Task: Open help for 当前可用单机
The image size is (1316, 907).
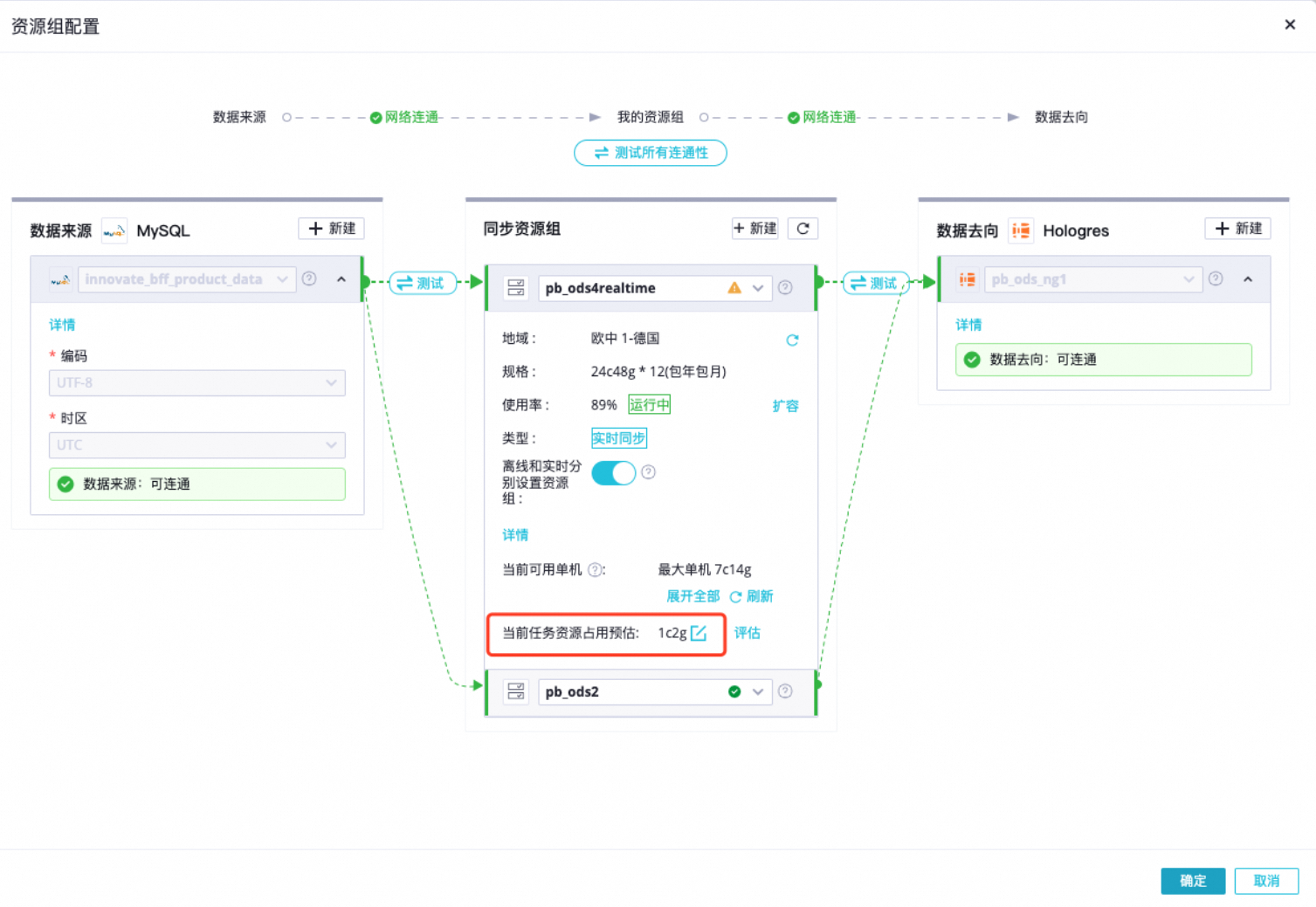Action: click(x=595, y=570)
